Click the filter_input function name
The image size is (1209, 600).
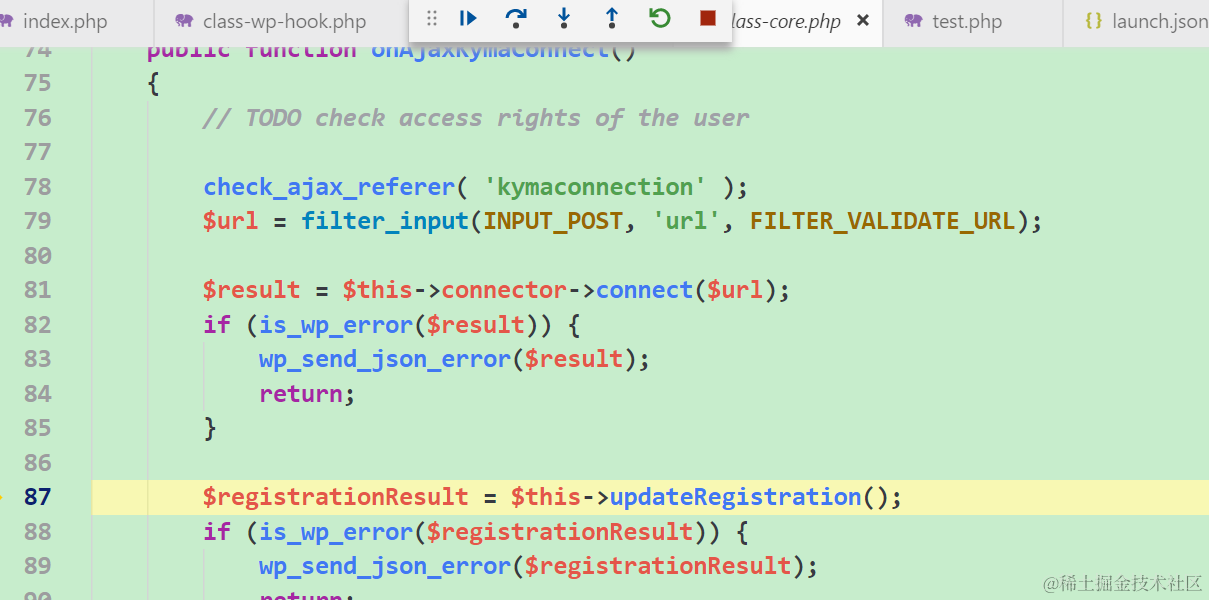pyautogui.click(x=386, y=221)
